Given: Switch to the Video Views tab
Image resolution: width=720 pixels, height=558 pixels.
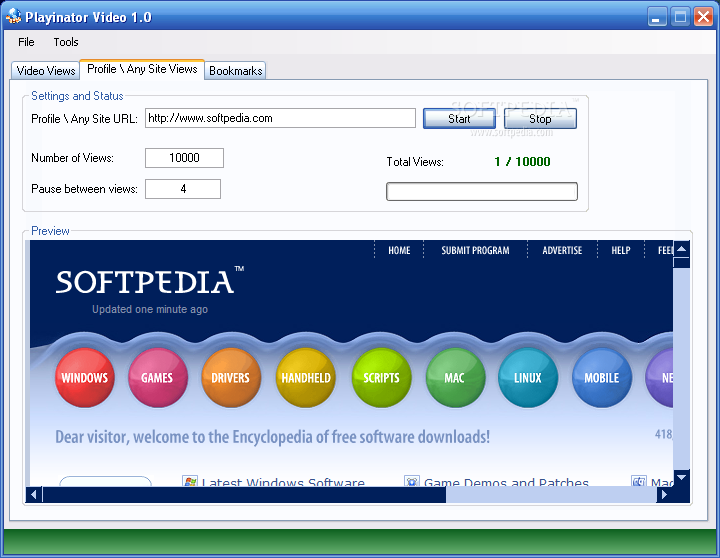Looking at the screenshot, I should tap(45, 71).
